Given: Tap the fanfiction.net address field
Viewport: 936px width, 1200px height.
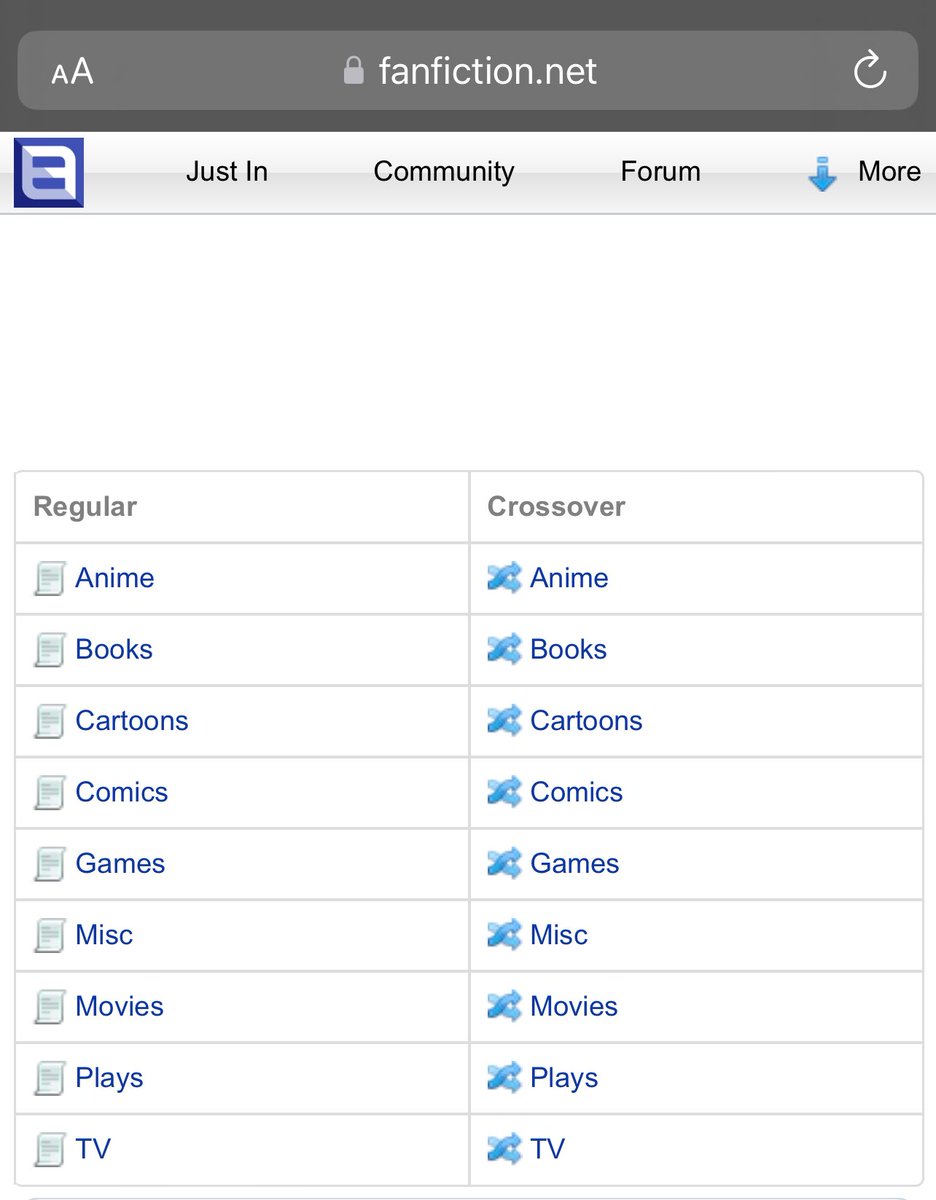Looking at the screenshot, I should pyautogui.click(x=468, y=71).
